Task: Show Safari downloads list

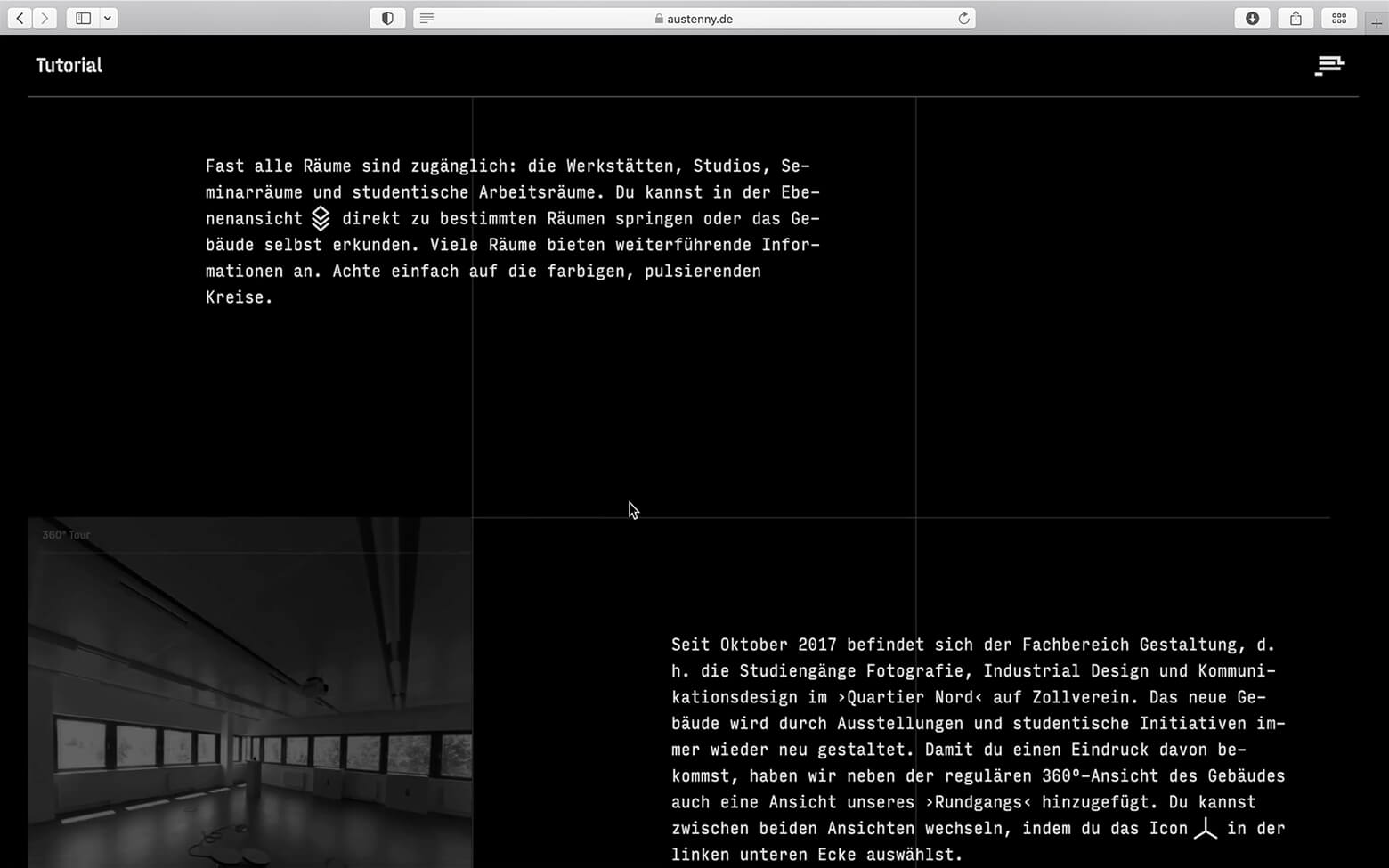Action: click(1252, 18)
